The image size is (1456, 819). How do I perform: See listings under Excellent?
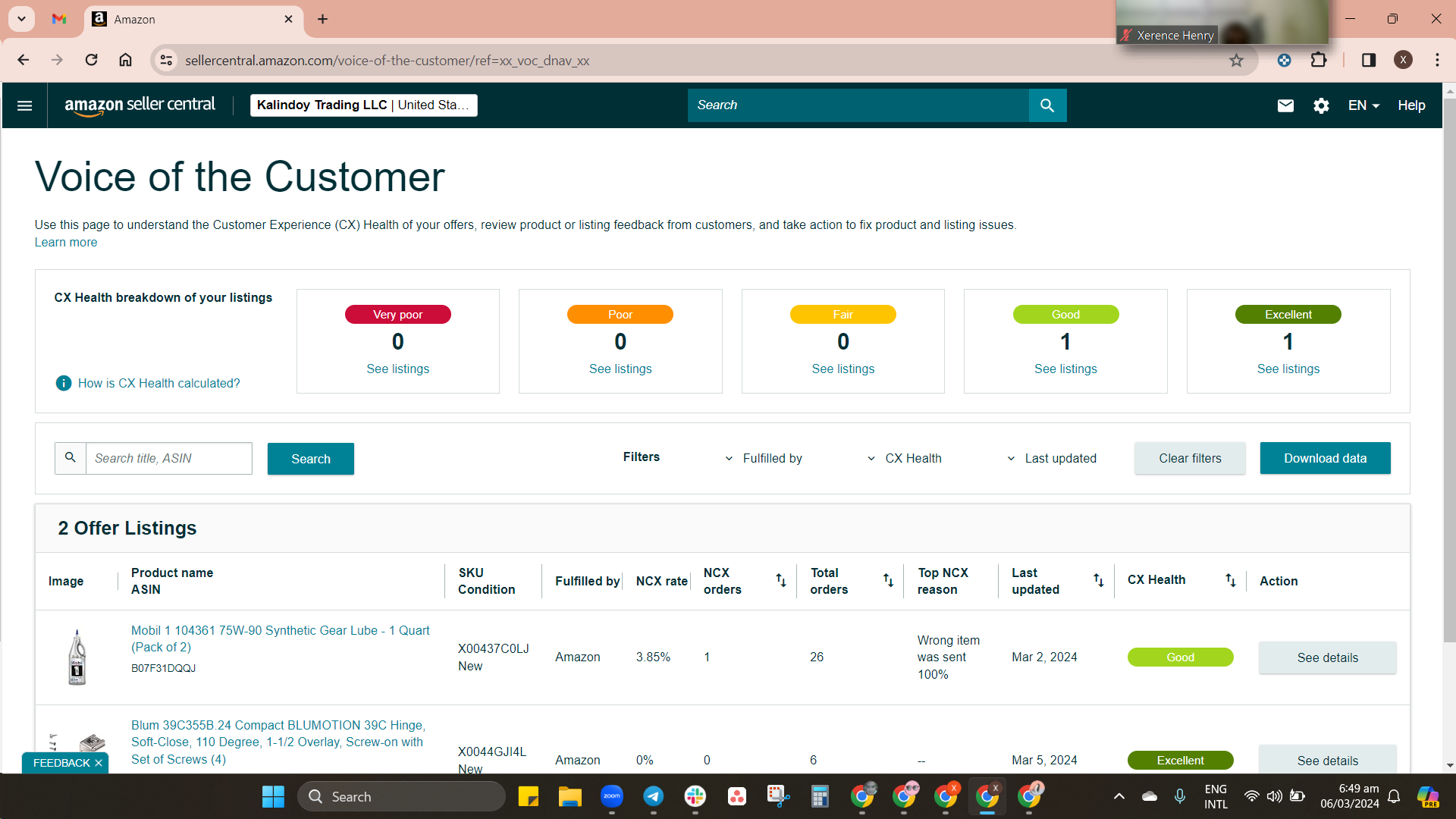pyautogui.click(x=1288, y=369)
